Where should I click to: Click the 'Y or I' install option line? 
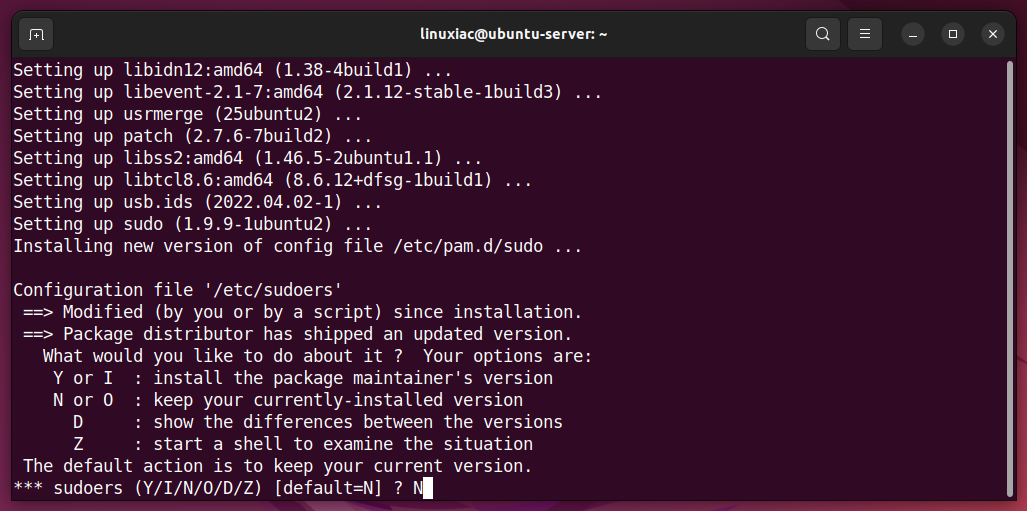(303, 378)
